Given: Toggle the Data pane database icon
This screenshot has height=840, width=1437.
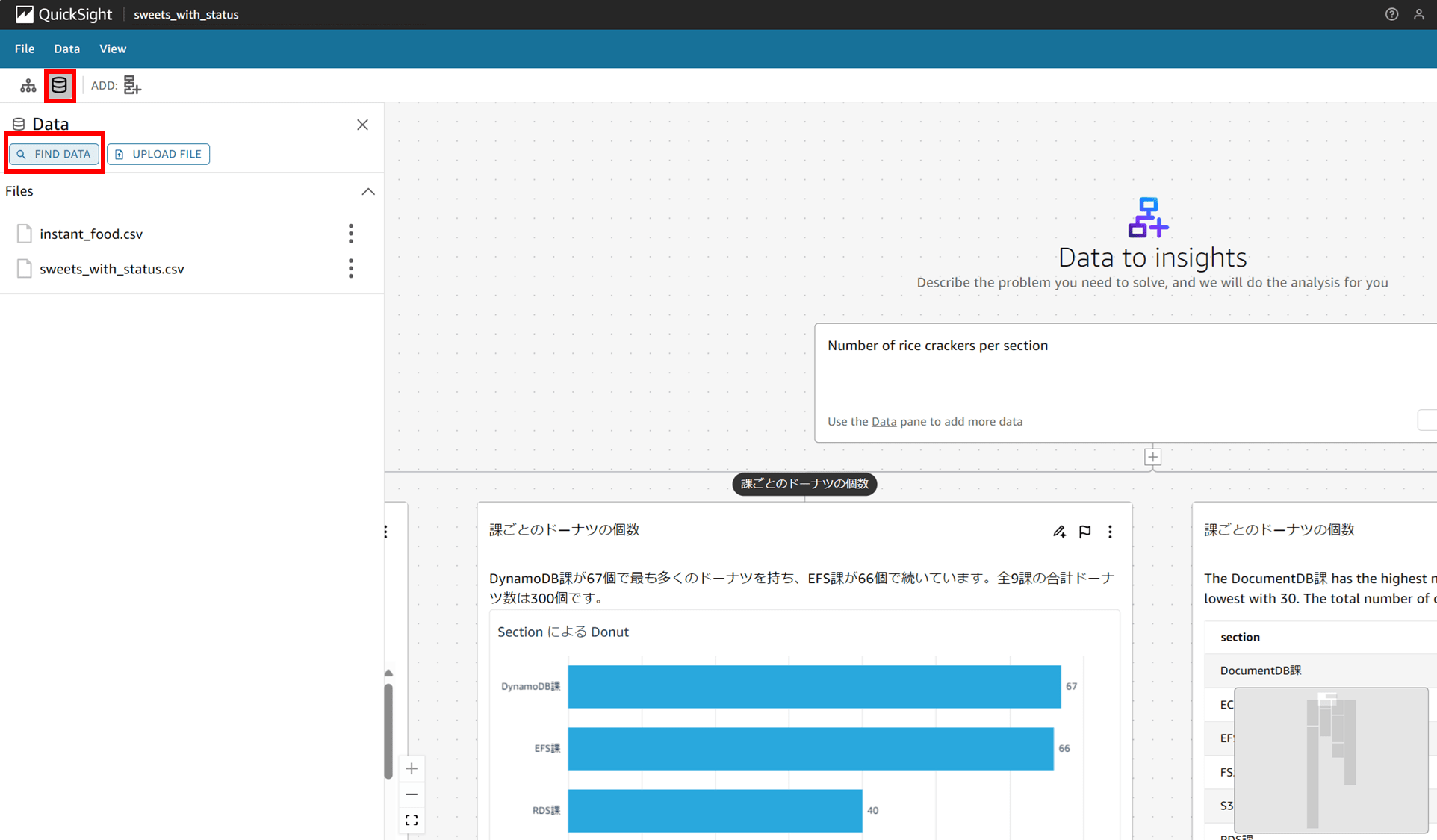Looking at the screenshot, I should click(x=60, y=86).
